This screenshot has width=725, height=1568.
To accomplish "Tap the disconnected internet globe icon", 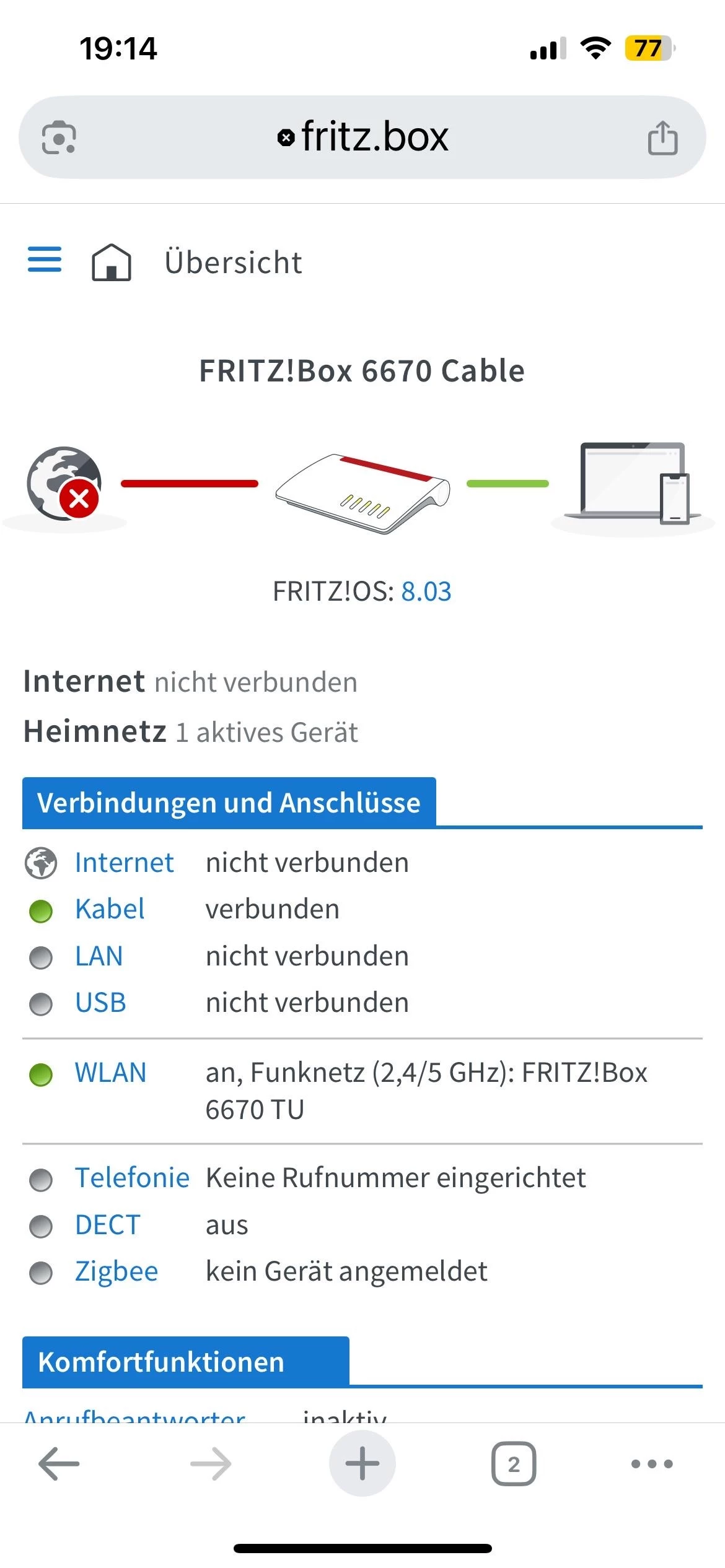I will pyautogui.click(x=64, y=484).
